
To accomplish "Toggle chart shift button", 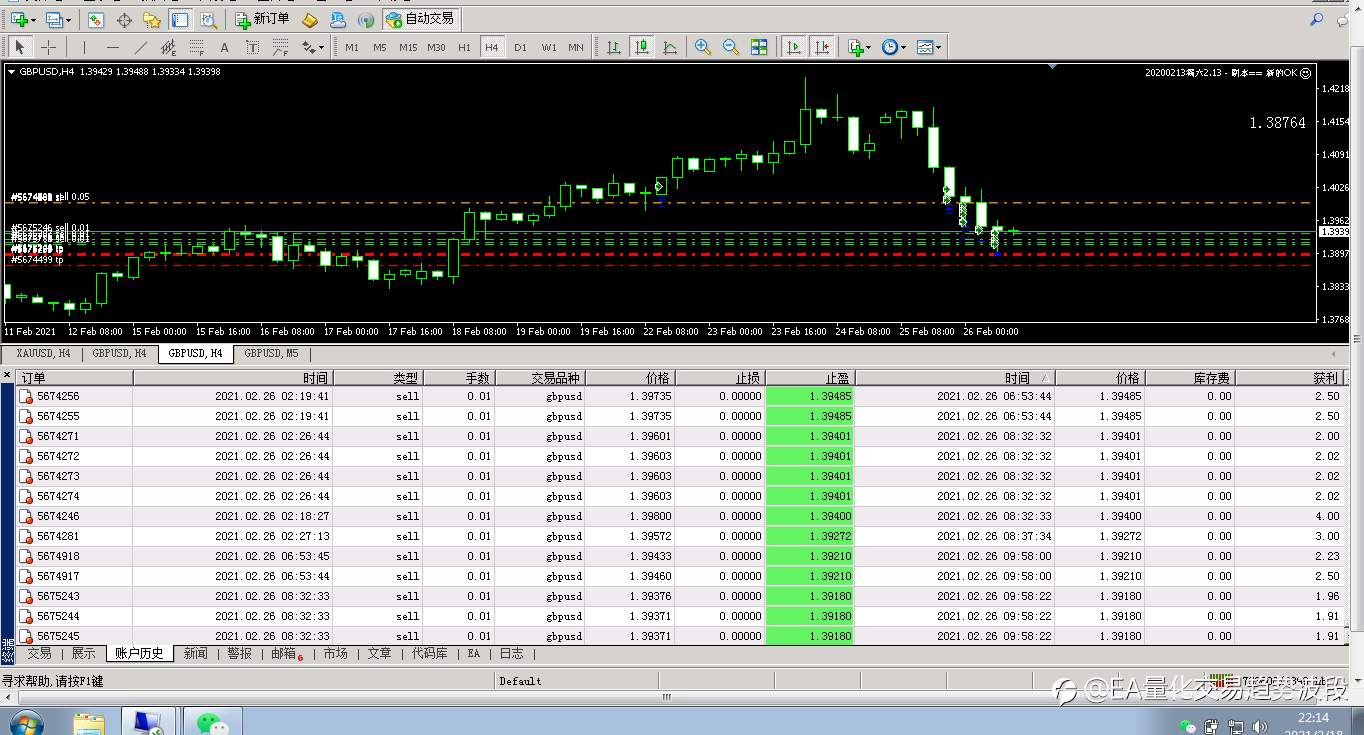I will point(822,47).
